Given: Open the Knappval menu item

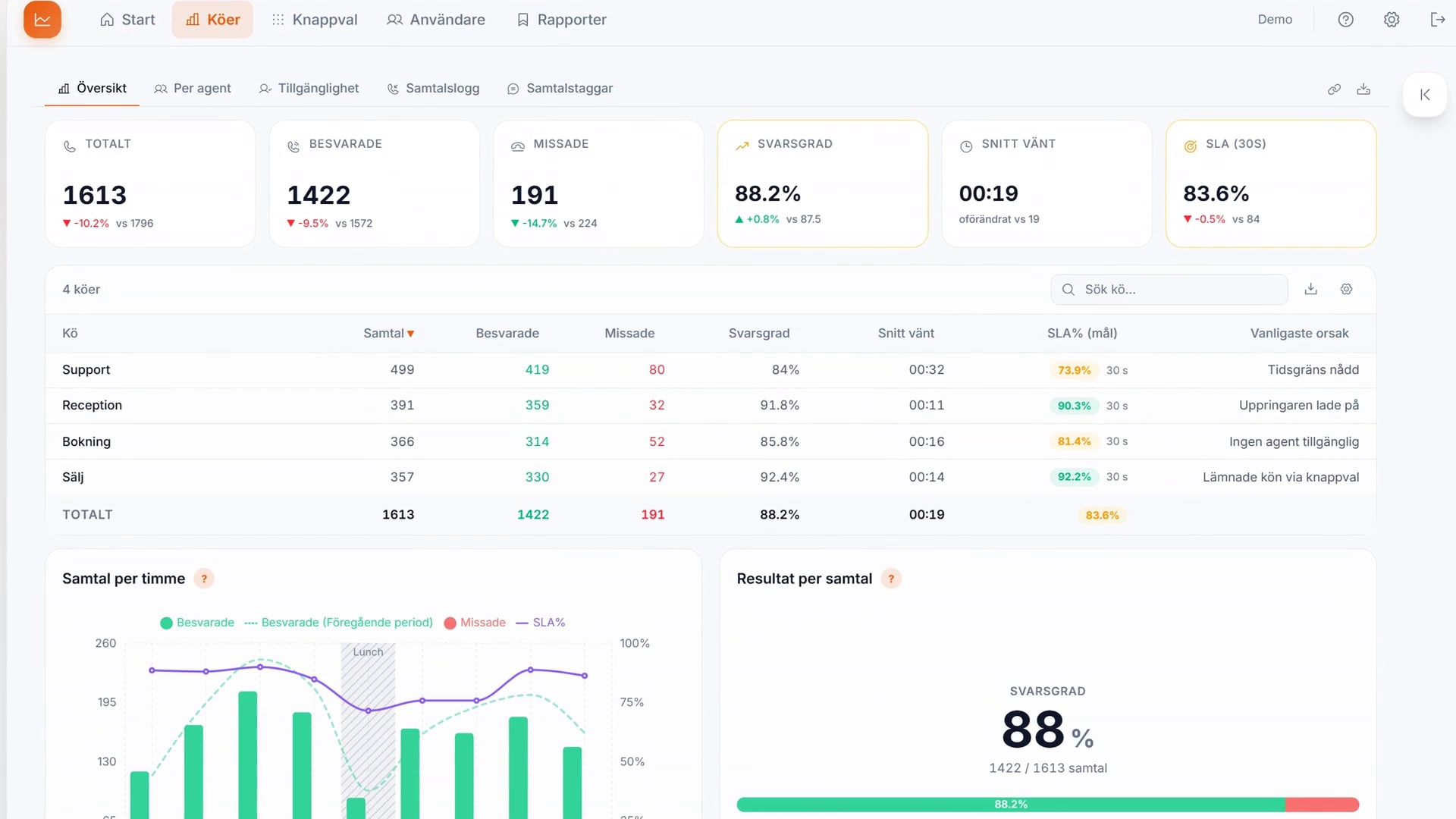Looking at the screenshot, I should pyautogui.click(x=315, y=20).
